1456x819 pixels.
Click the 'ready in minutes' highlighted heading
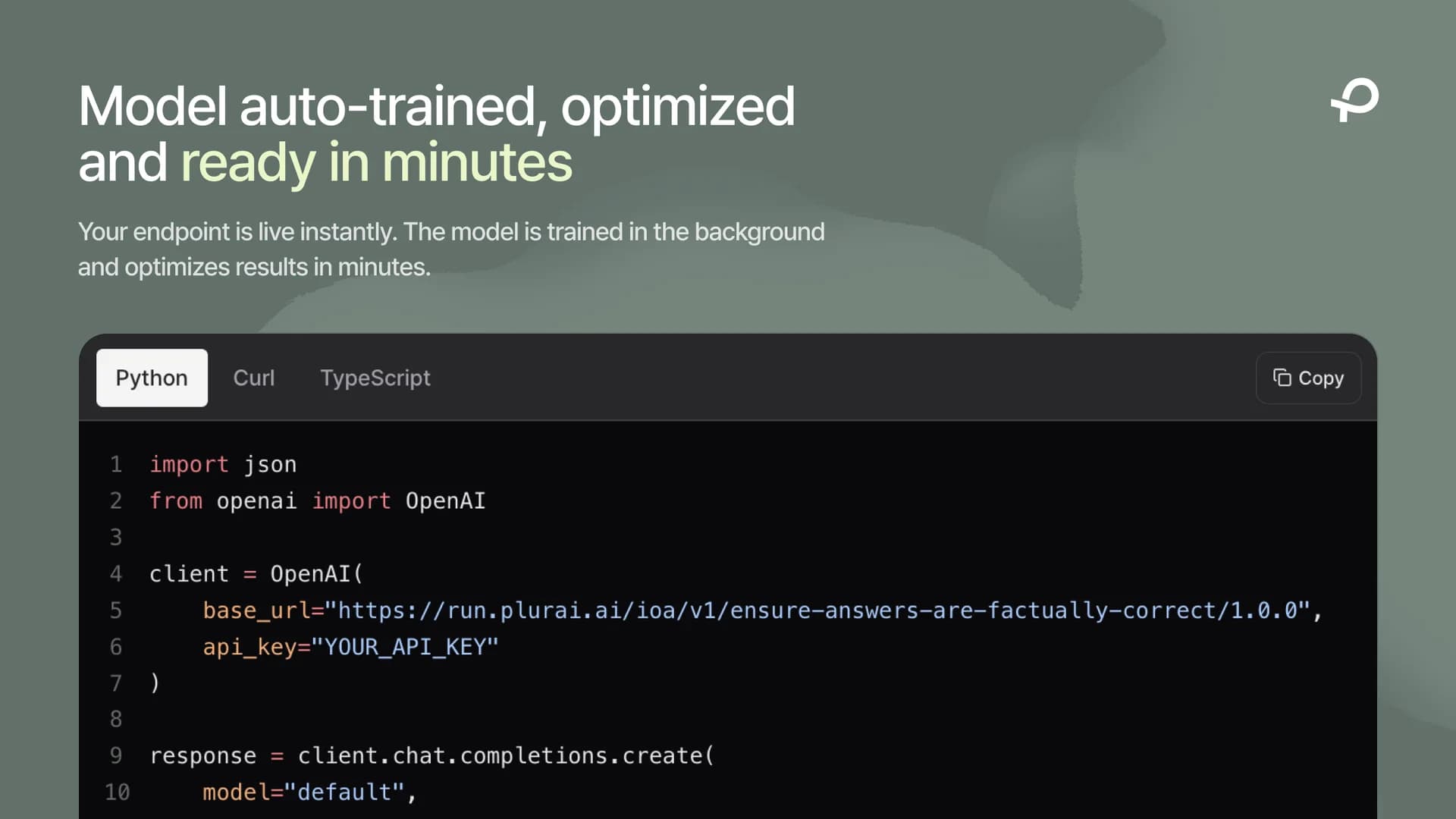coord(377,163)
